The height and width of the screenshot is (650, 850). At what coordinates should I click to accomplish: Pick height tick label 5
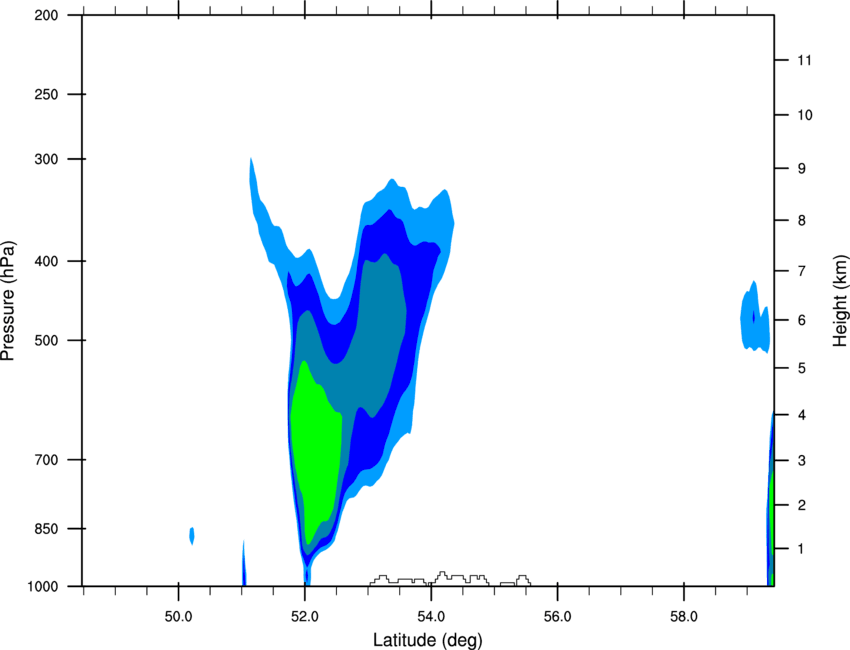coord(802,368)
